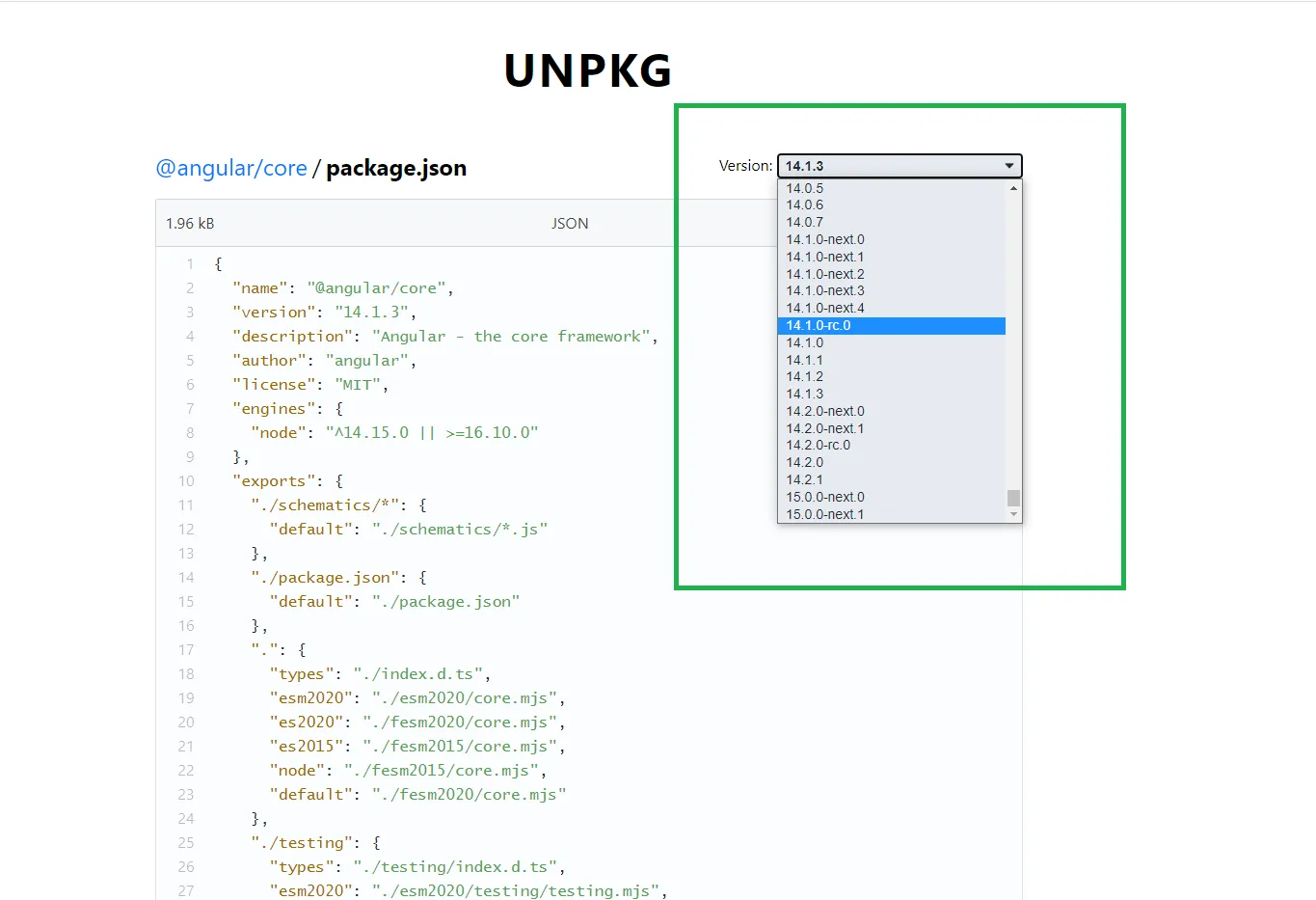Image resolution: width=1316 pixels, height=900 pixels.
Task: Click the "es2020": "./fesm2020/core.mjs" line
Action: point(418,723)
